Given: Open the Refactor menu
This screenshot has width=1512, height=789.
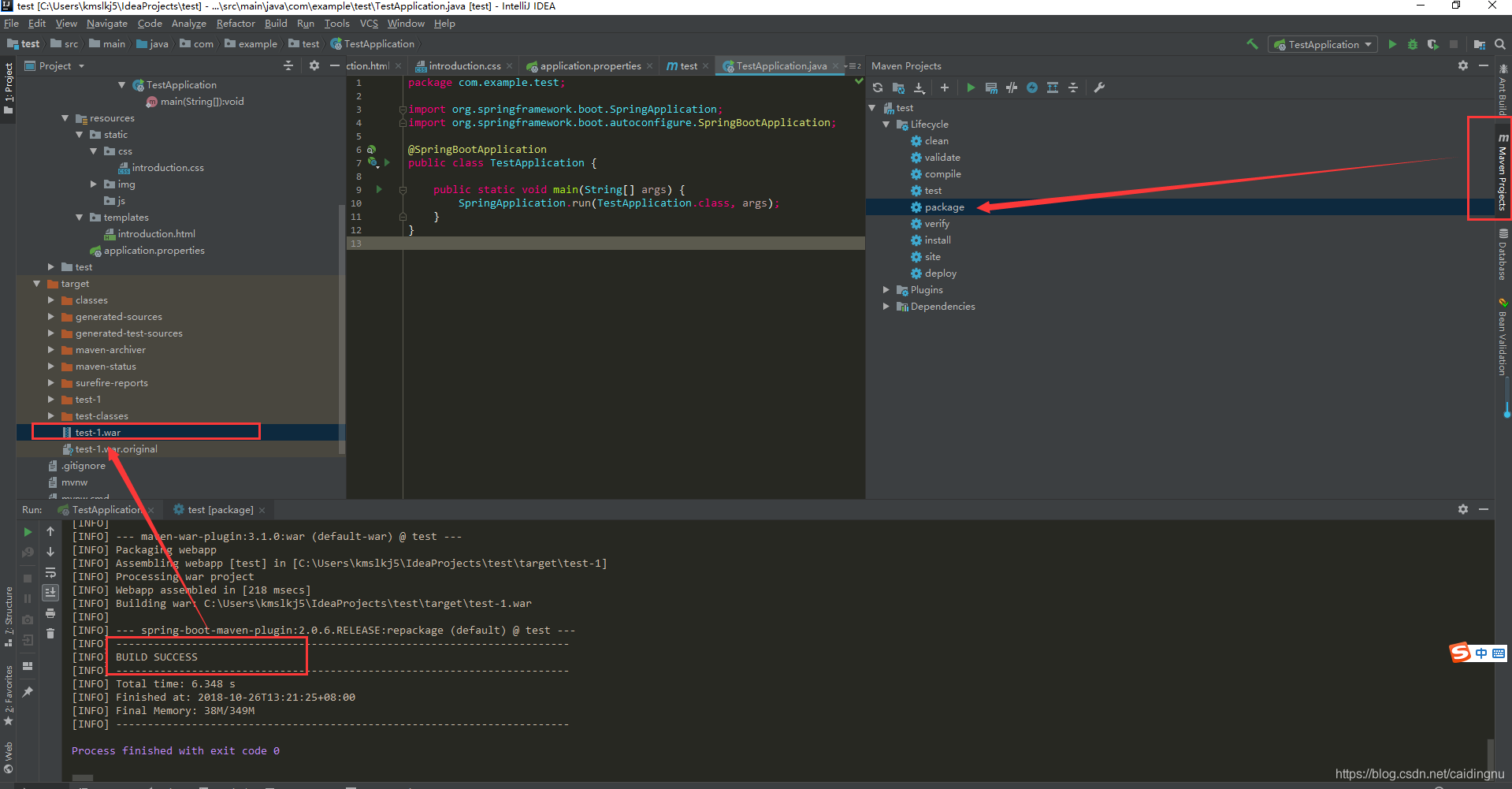Looking at the screenshot, I should point(236,24).
